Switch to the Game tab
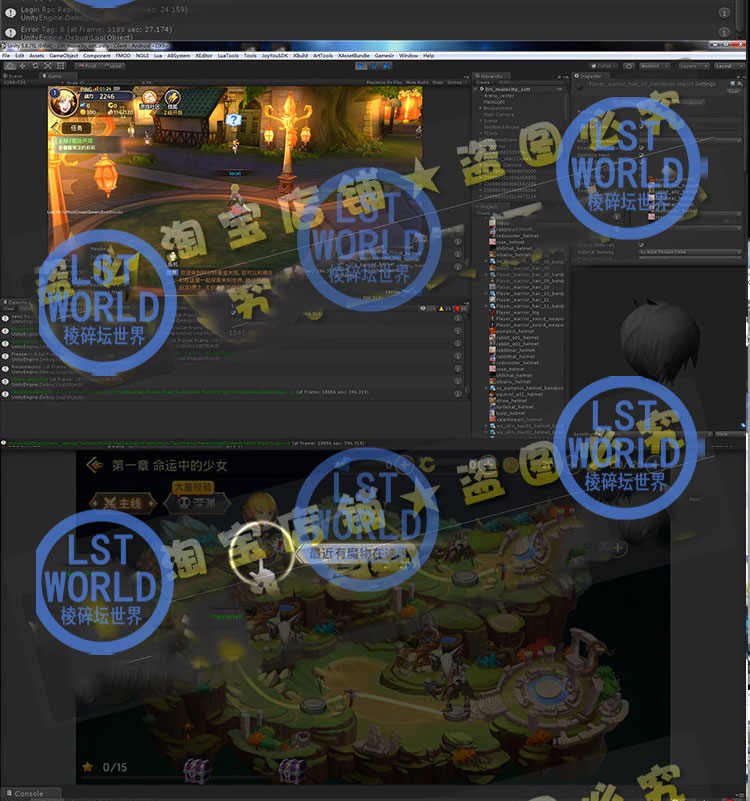The height and width of the screenshot is (801, 750). (55, 76)
